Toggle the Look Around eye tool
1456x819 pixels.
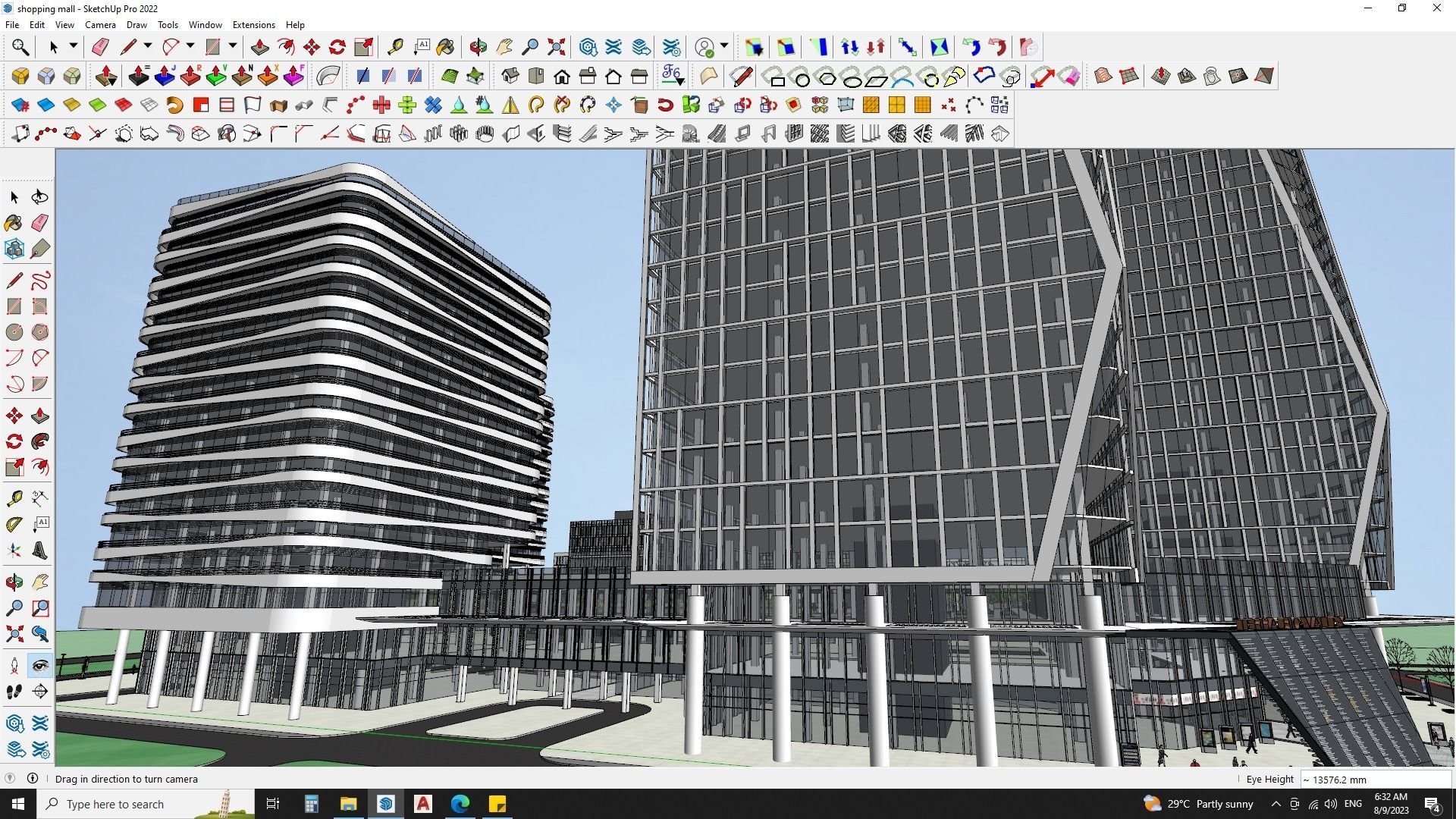click(40, 666)
